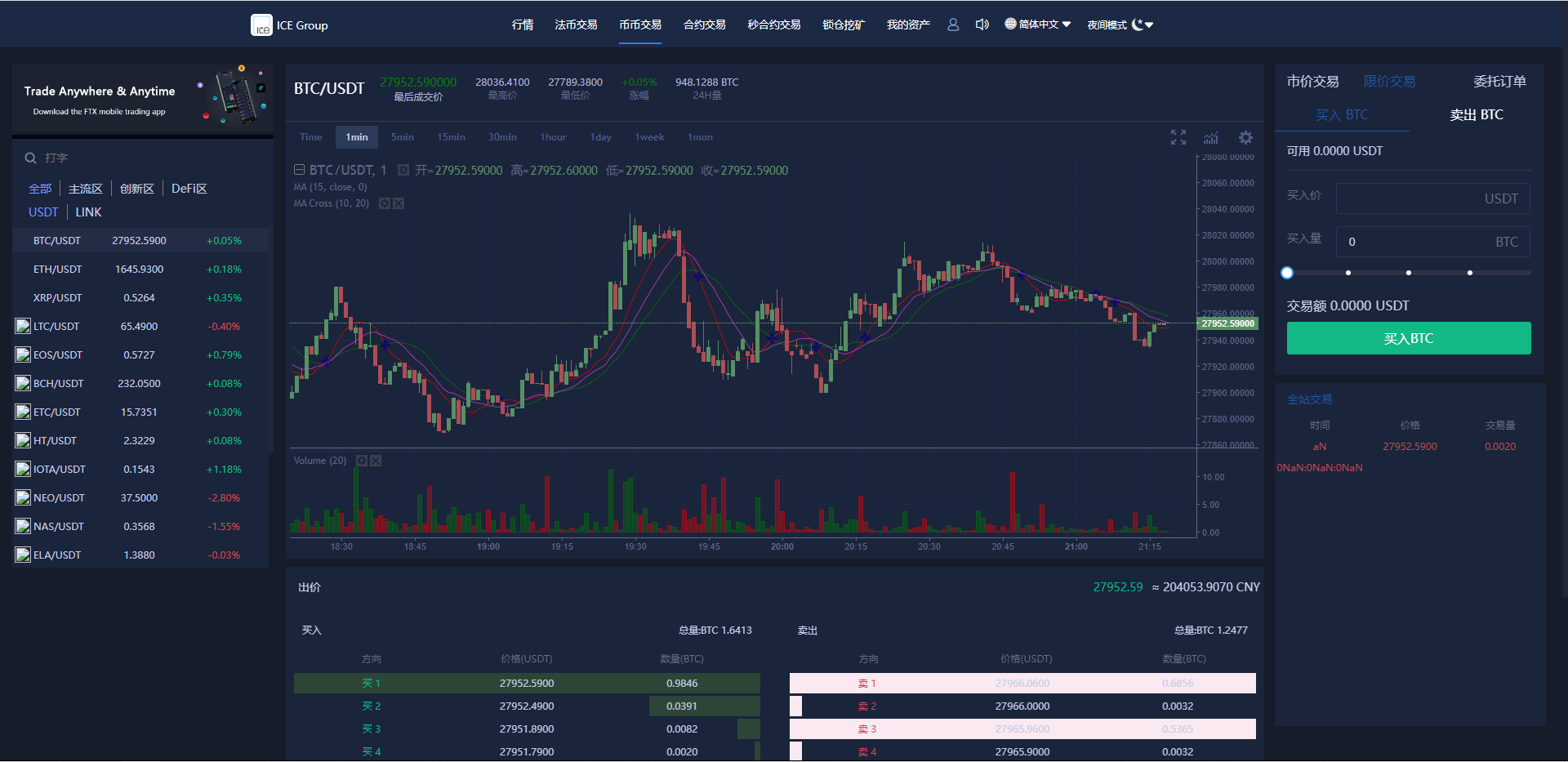The width and height of the screenshot is (1568, 762).
Task: Click the ICE Group logo
Action: (289, 25)
